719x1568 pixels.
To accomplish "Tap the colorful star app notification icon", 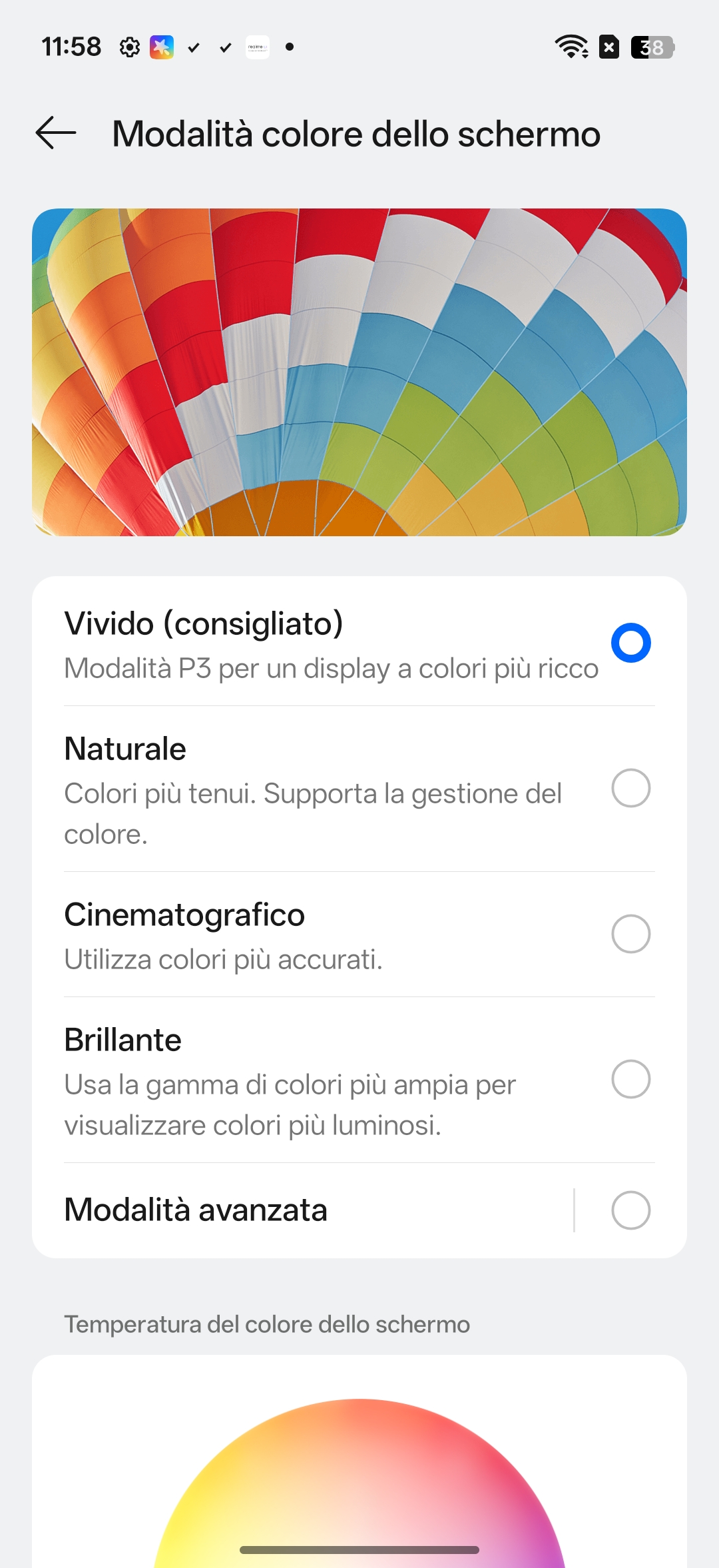I will point(162,47).
